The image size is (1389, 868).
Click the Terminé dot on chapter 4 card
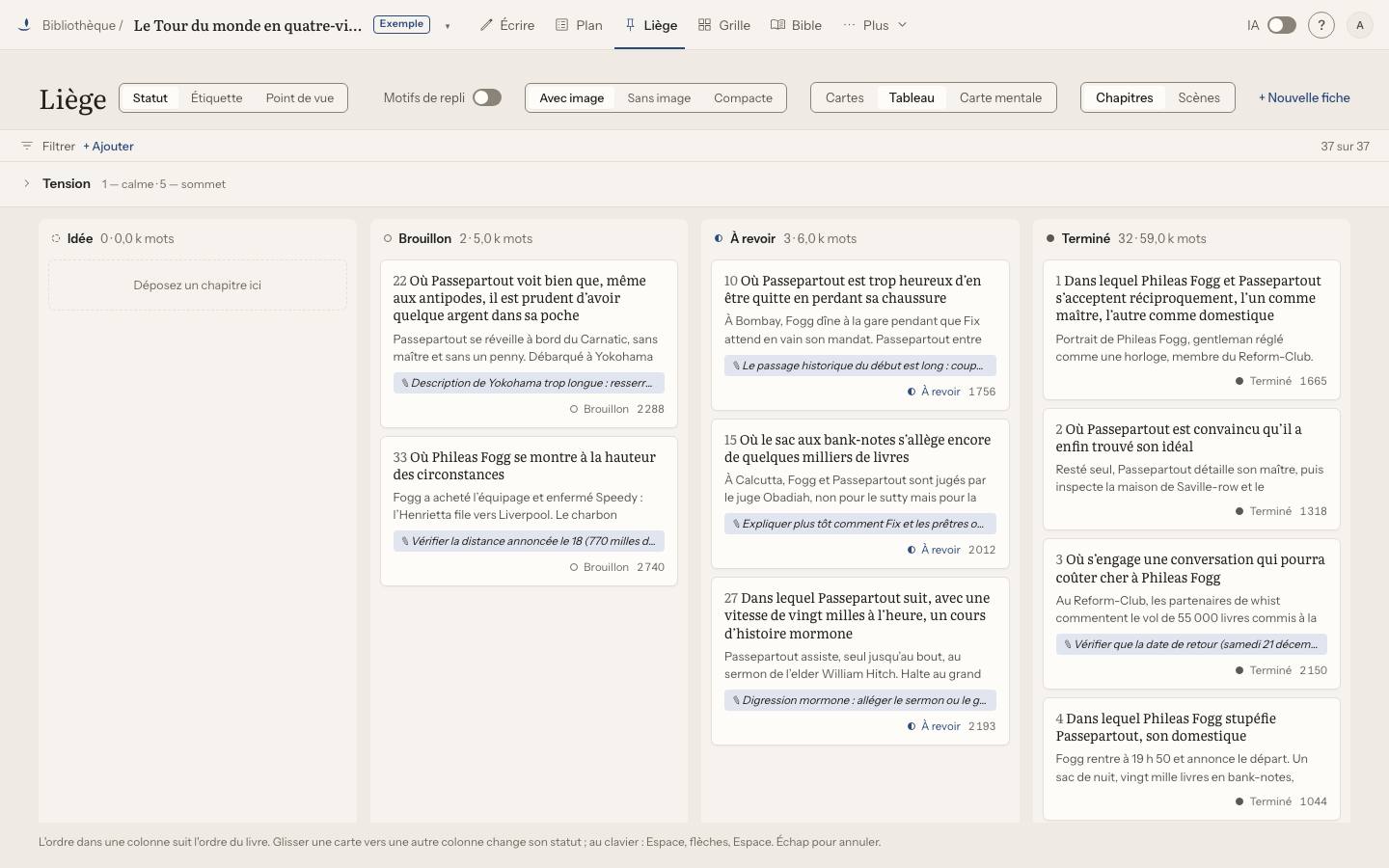tap(1239, 801)
